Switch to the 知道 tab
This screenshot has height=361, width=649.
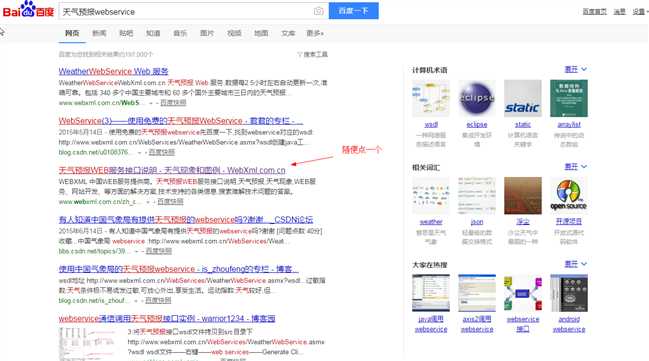(x=153, y=33)
